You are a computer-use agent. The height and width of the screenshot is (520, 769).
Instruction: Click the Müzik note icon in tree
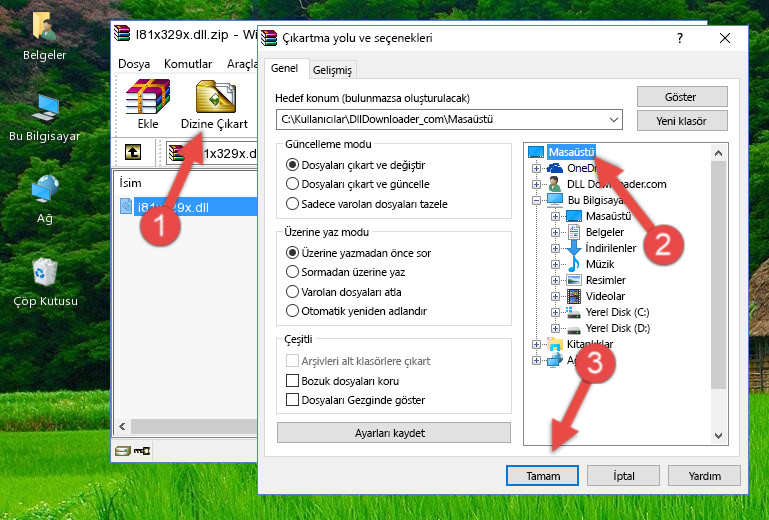click(x=573, y=264)
